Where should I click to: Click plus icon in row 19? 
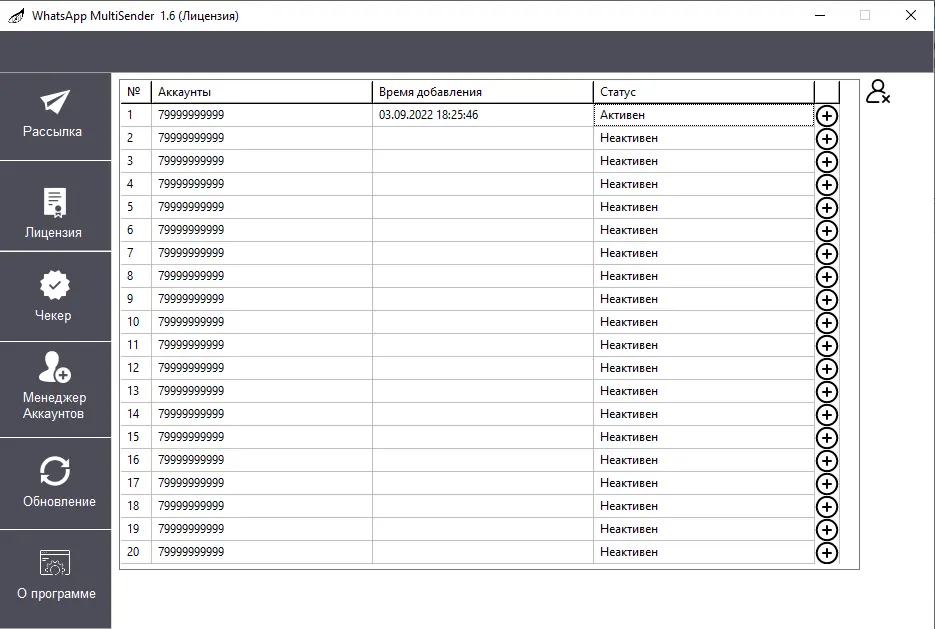pos(826,530)
